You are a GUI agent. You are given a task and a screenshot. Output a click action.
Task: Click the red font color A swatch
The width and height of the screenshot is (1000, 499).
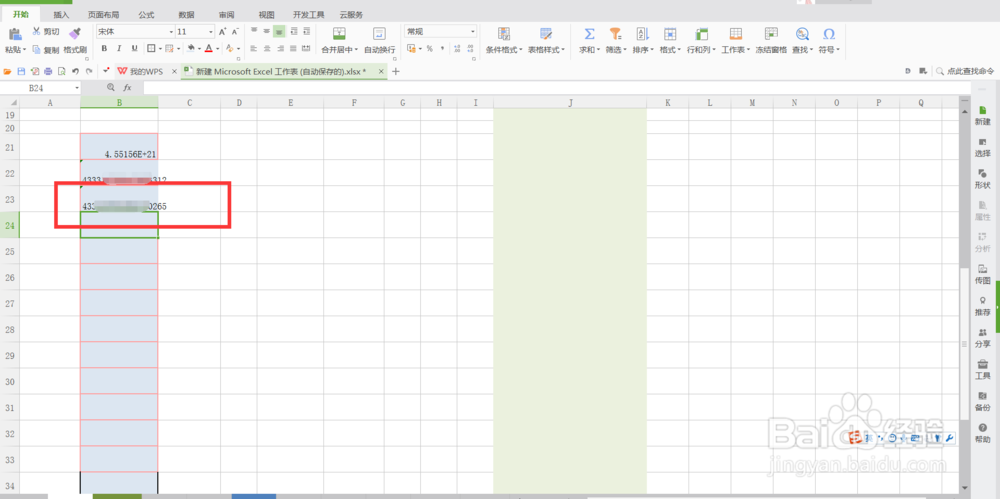coord(208,48)
